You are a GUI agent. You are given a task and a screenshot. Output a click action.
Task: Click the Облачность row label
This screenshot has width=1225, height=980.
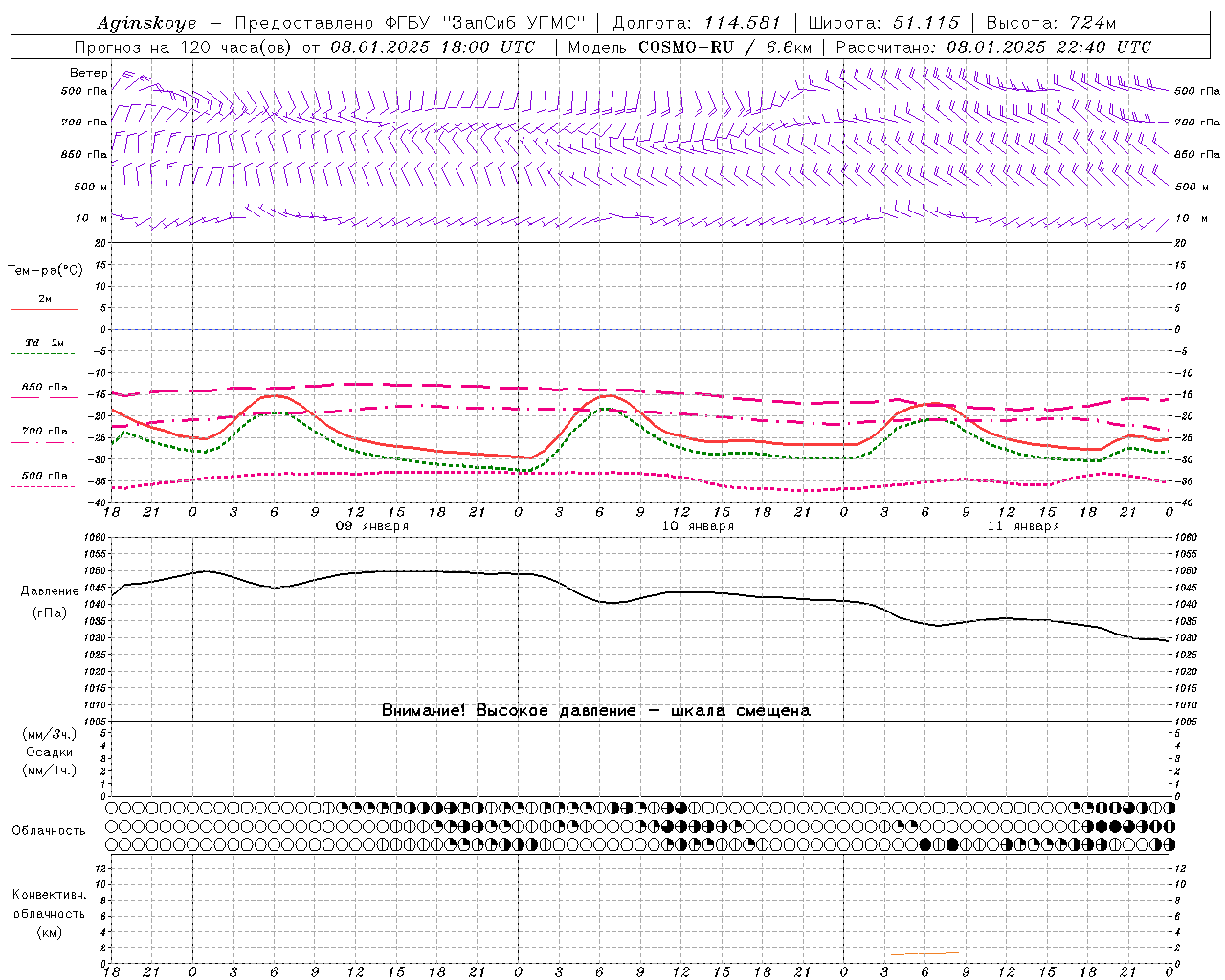coord(49,830)
